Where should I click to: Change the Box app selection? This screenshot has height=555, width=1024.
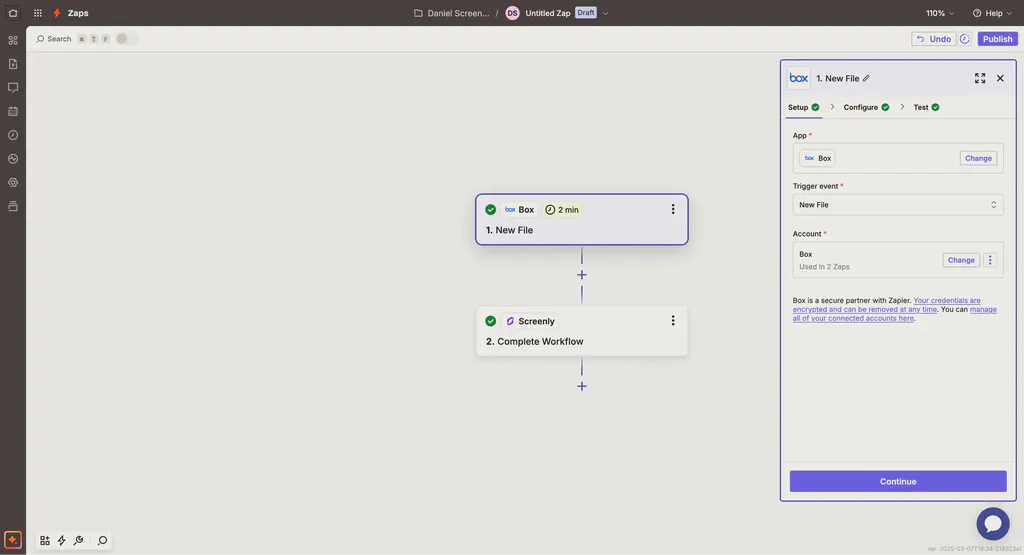pyautogui.click(x=978, y=158)
